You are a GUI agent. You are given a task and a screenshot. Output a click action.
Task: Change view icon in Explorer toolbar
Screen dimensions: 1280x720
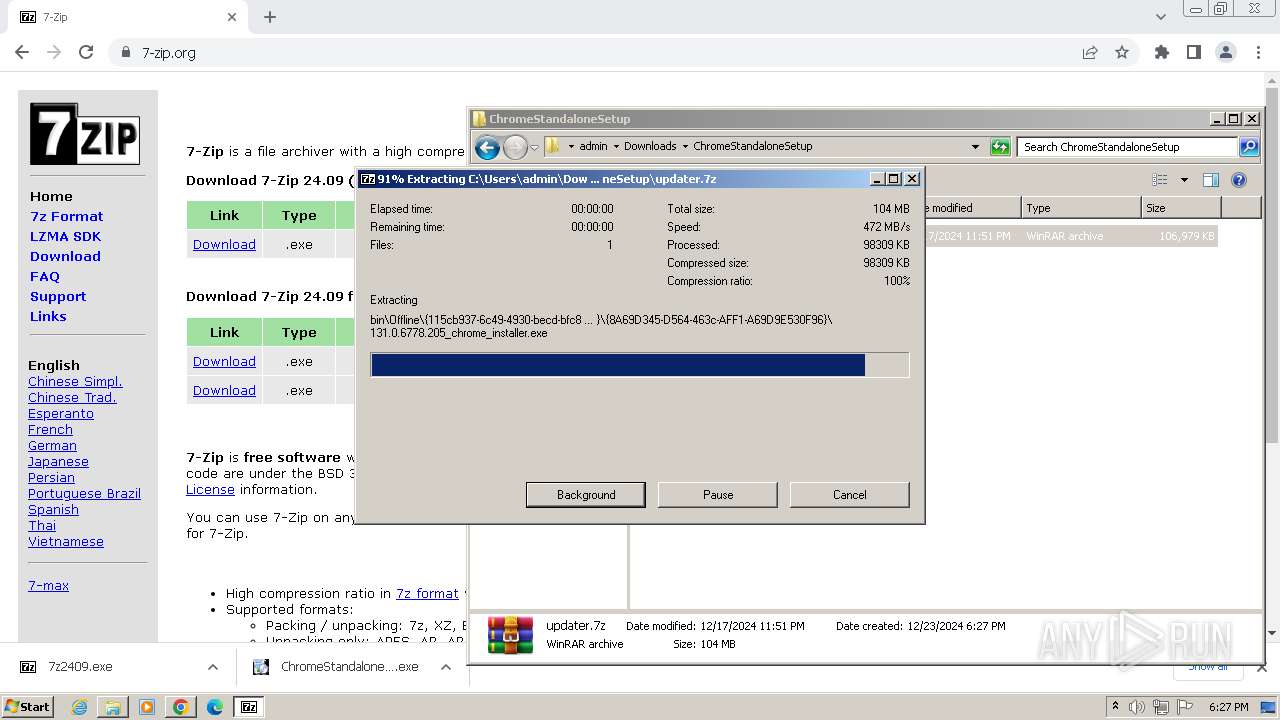(1160, 180)
